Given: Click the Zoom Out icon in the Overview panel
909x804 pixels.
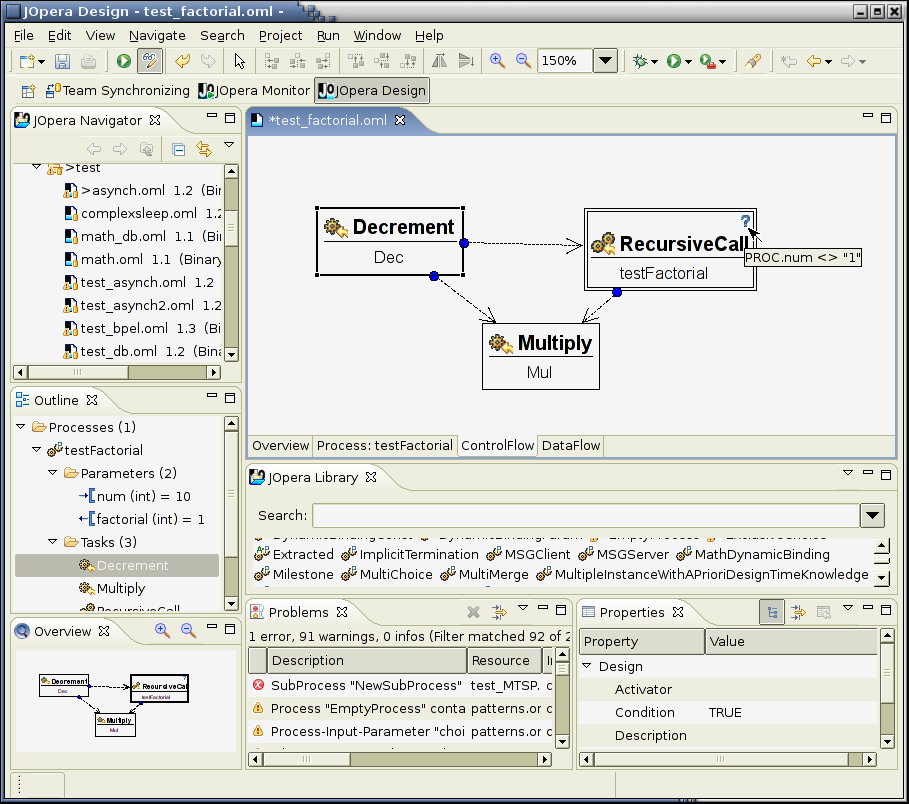Looking at the screenshot, I should (x=188, y=631).
